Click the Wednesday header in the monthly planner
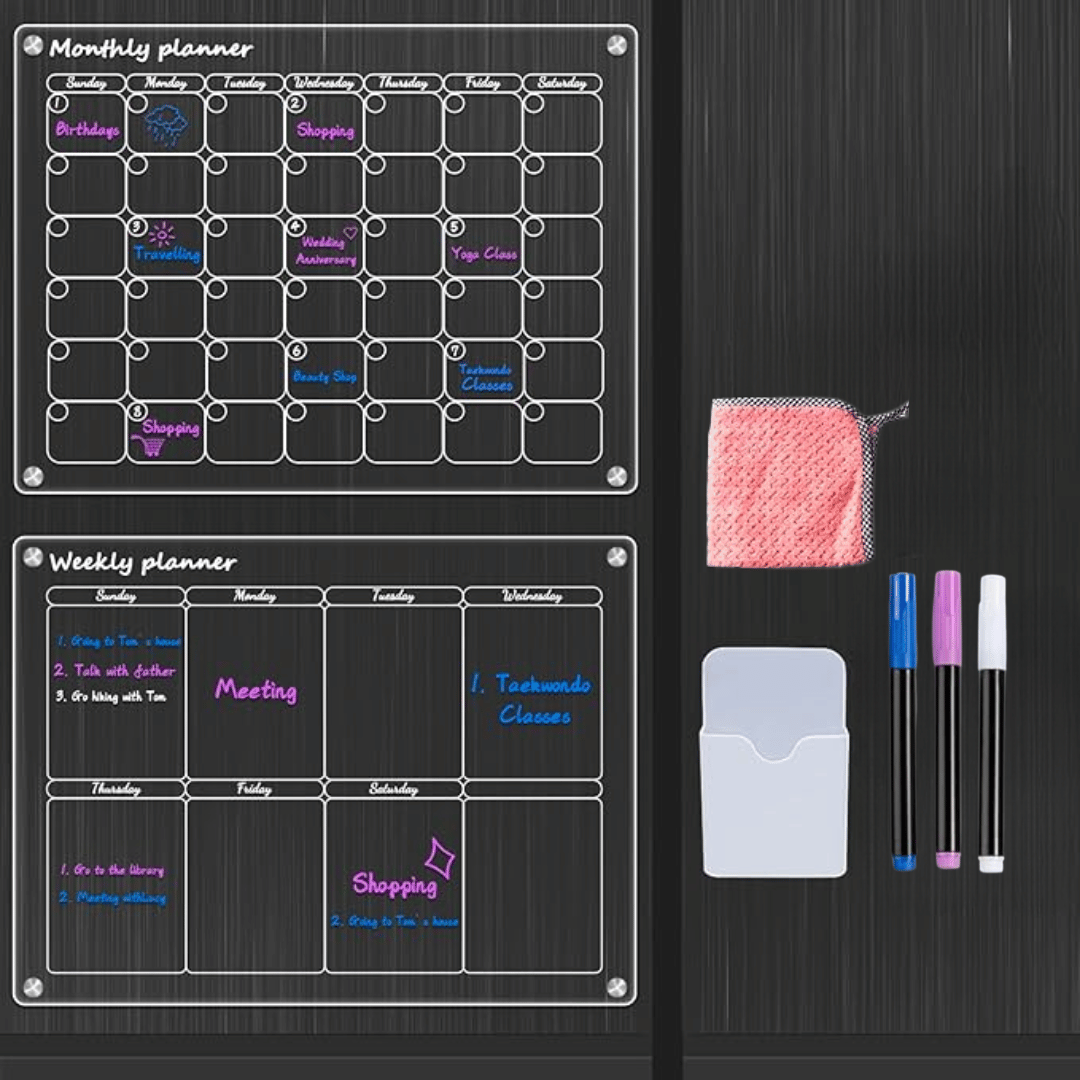The height and width of the screenshot is (1080, 1080). pyautogui.click(x=324, y=83)
